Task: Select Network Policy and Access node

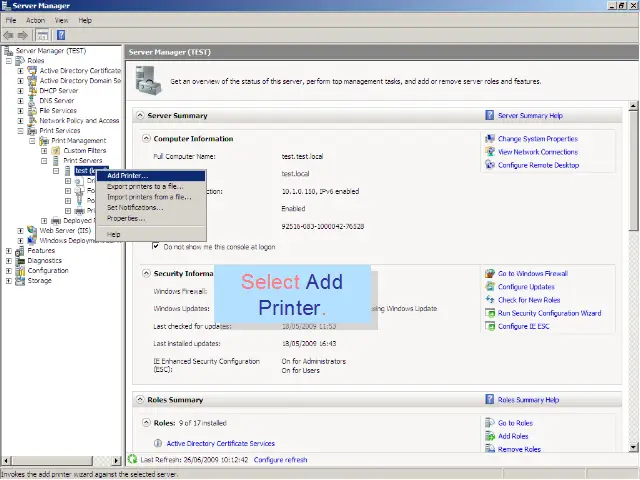Action: (x=79, y=121)
